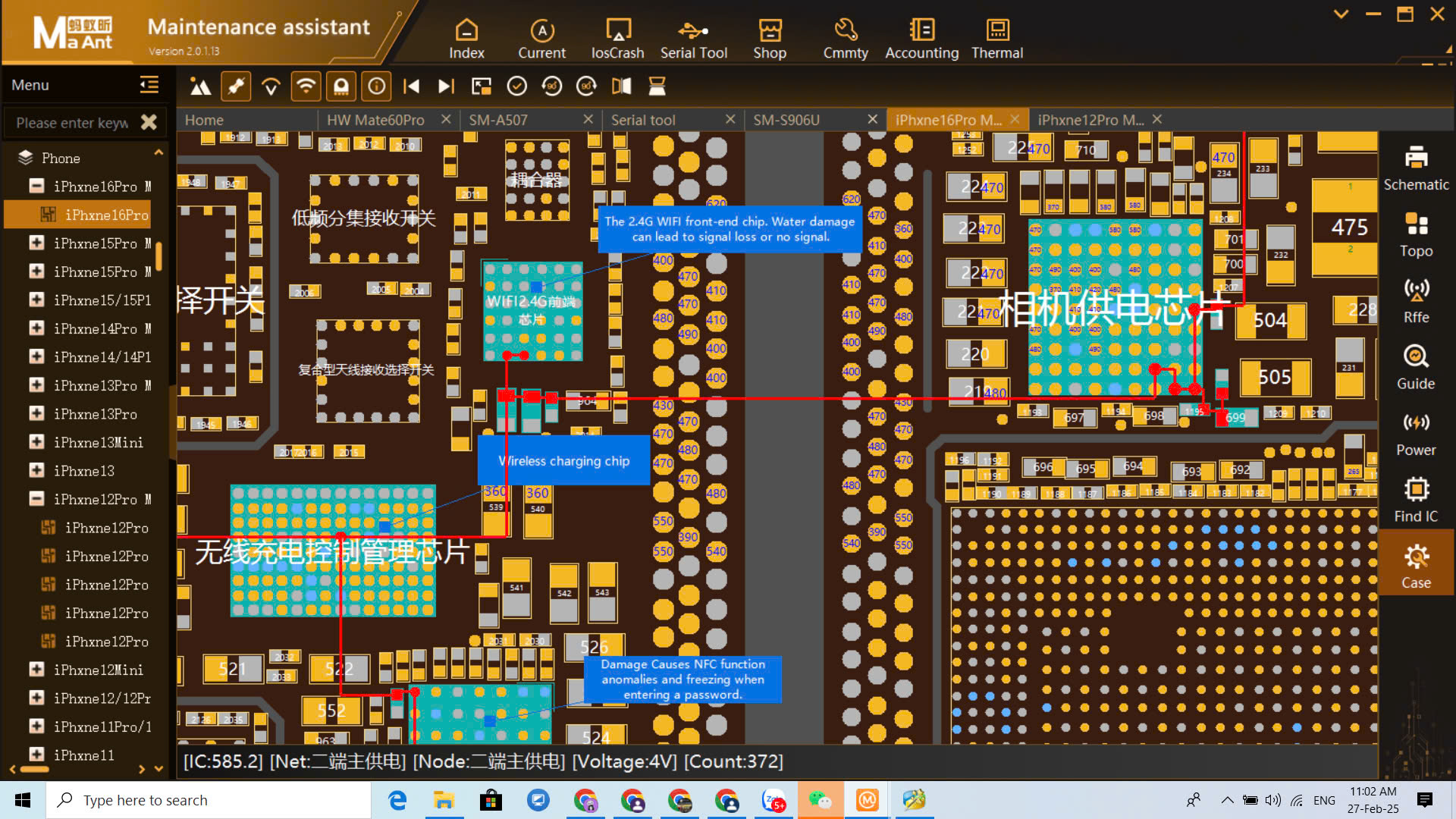Flip the board vertically
This screenshot has width=1456, height=819.
pyautogui.click(x=657, y=86)
